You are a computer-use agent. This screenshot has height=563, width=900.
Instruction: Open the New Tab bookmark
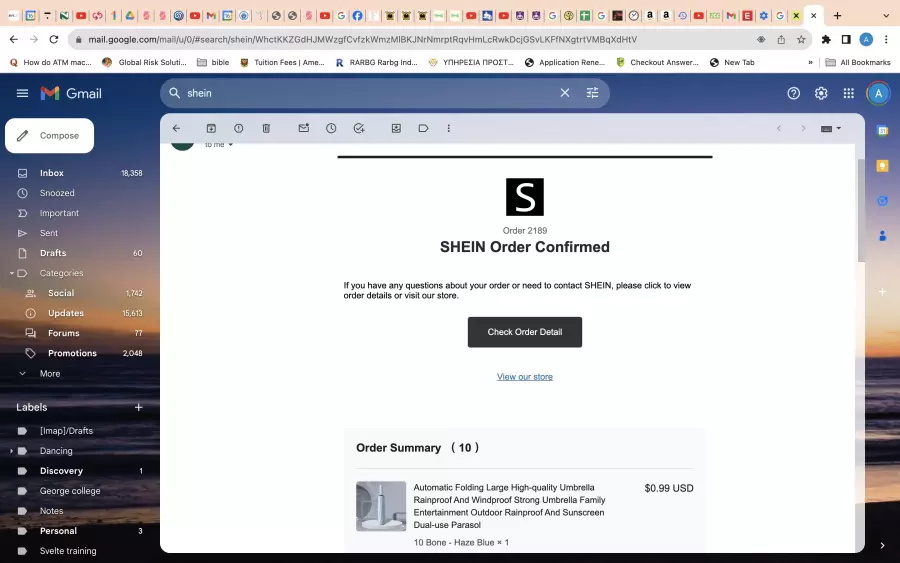pyautogui.click(x=732, y=62)
